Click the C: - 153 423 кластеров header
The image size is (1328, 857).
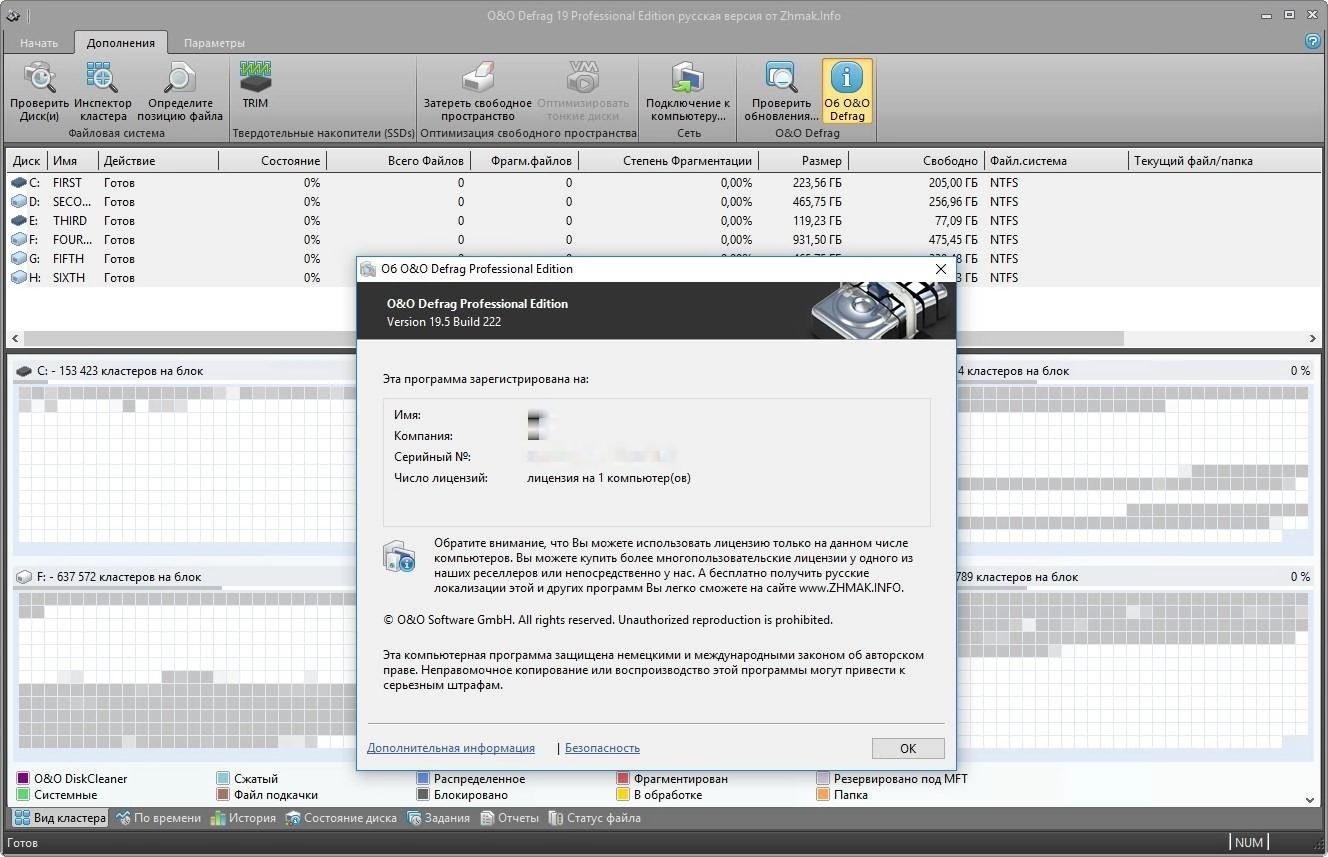tap(120, 371)
